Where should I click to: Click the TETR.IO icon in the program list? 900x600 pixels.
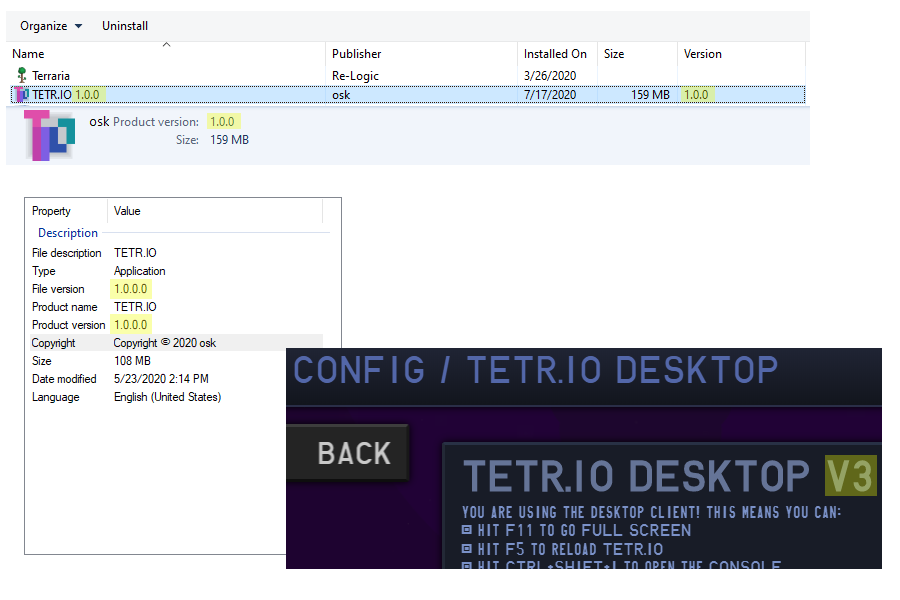[x=22, y=95]
